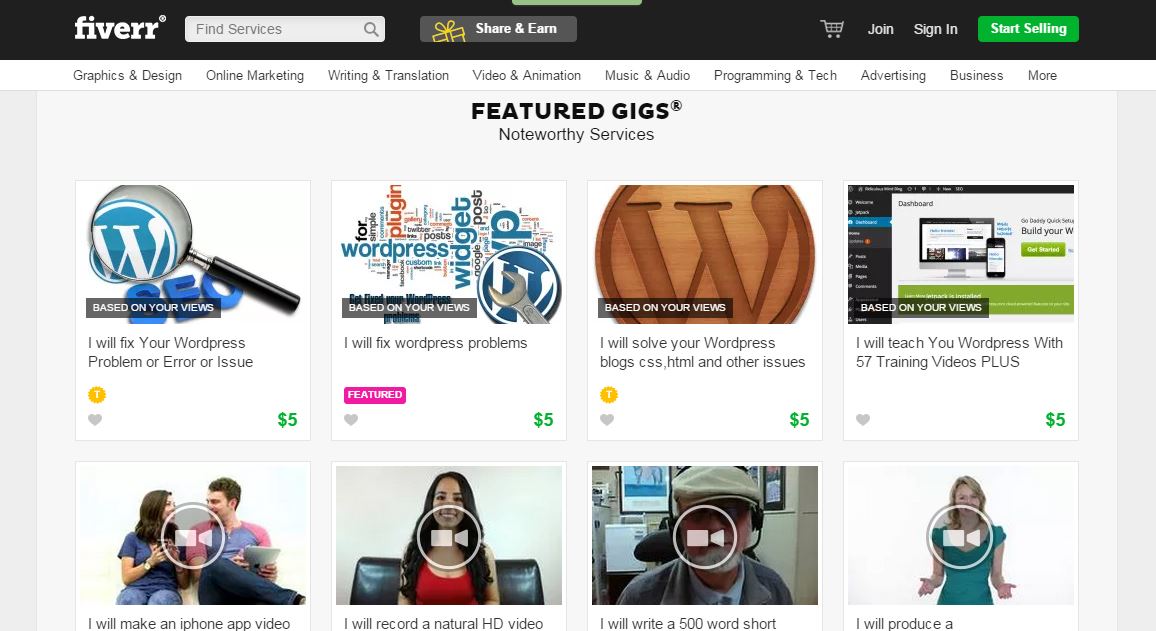1156x631 pixels.
Task: Click the Join link
Action: (880, 29)
